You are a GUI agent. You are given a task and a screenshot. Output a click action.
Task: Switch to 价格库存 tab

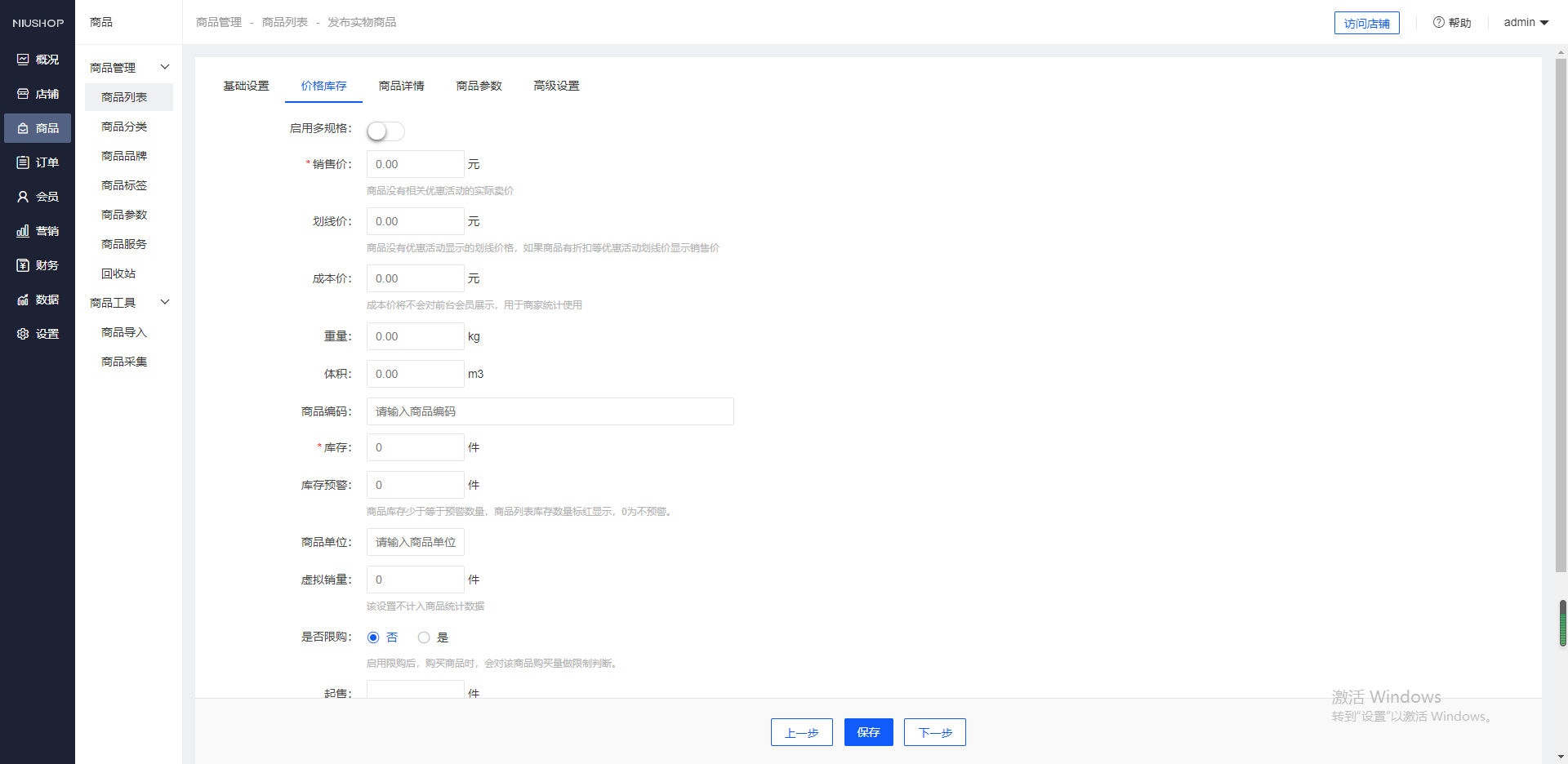click(x=323, y=86)
